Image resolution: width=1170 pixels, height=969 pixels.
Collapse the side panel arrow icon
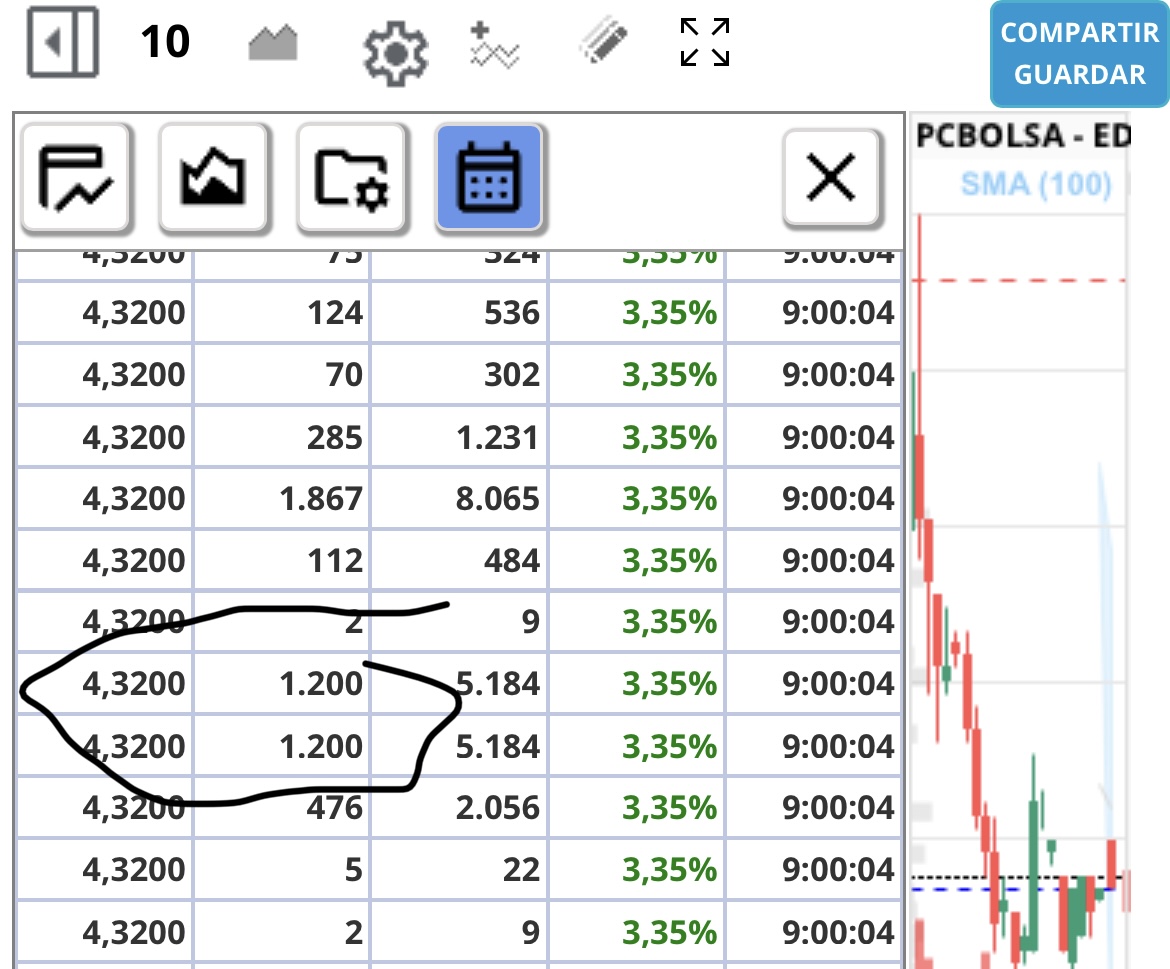click(x=63, y=42)
